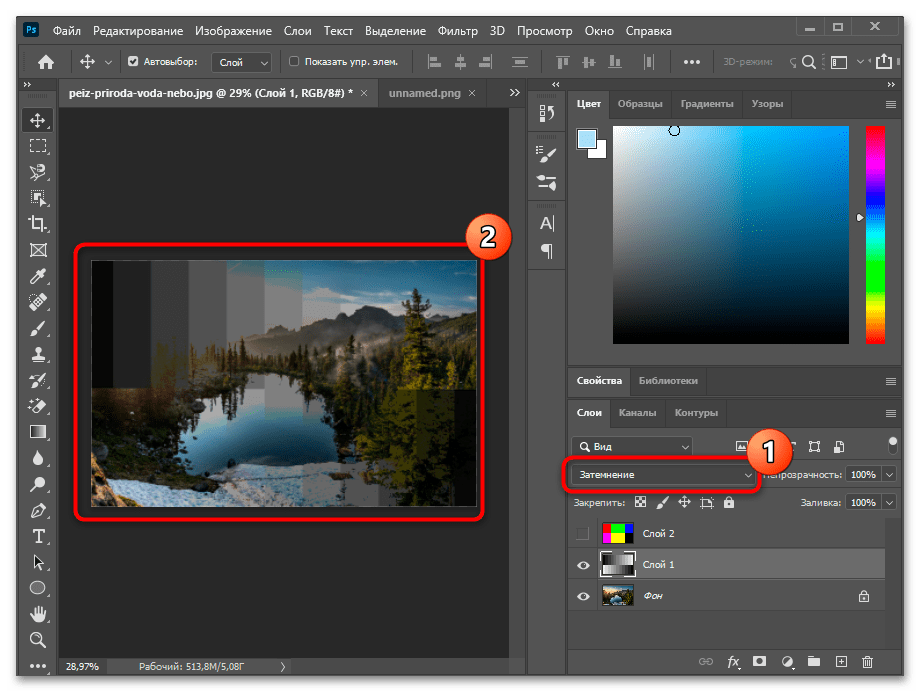Select the Фон layer thumbnail

click(617, 596)
